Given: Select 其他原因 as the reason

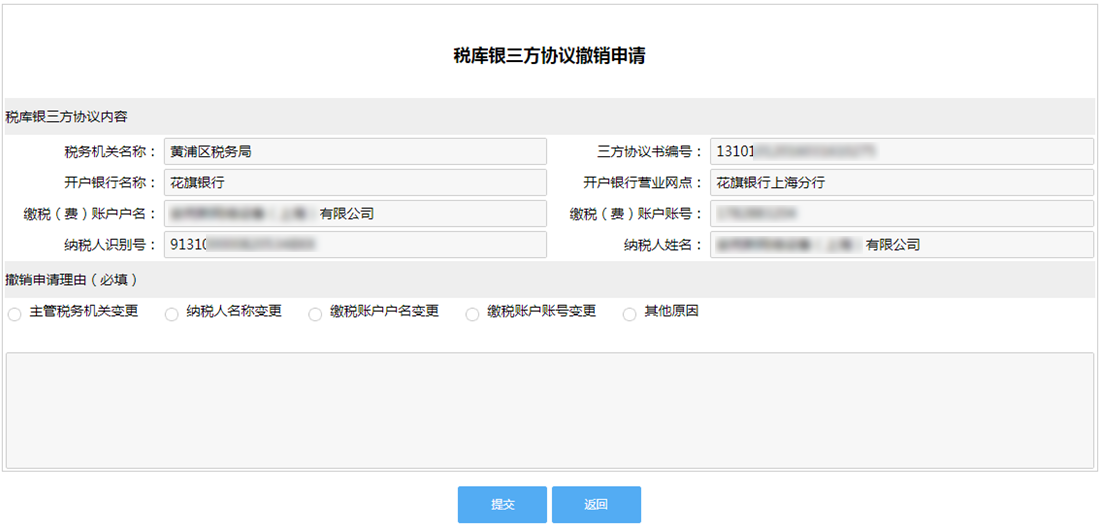Looking at the screenshot, I should [x=629, y=315].
